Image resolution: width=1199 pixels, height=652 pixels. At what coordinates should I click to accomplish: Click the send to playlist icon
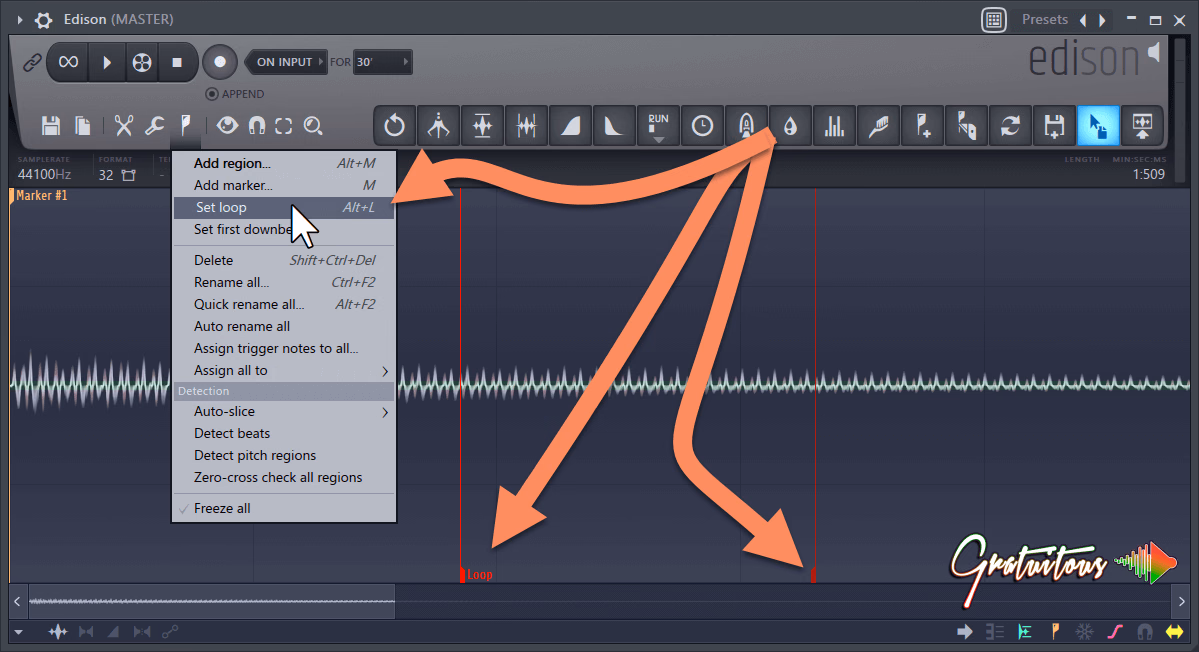coord(1142,125)
